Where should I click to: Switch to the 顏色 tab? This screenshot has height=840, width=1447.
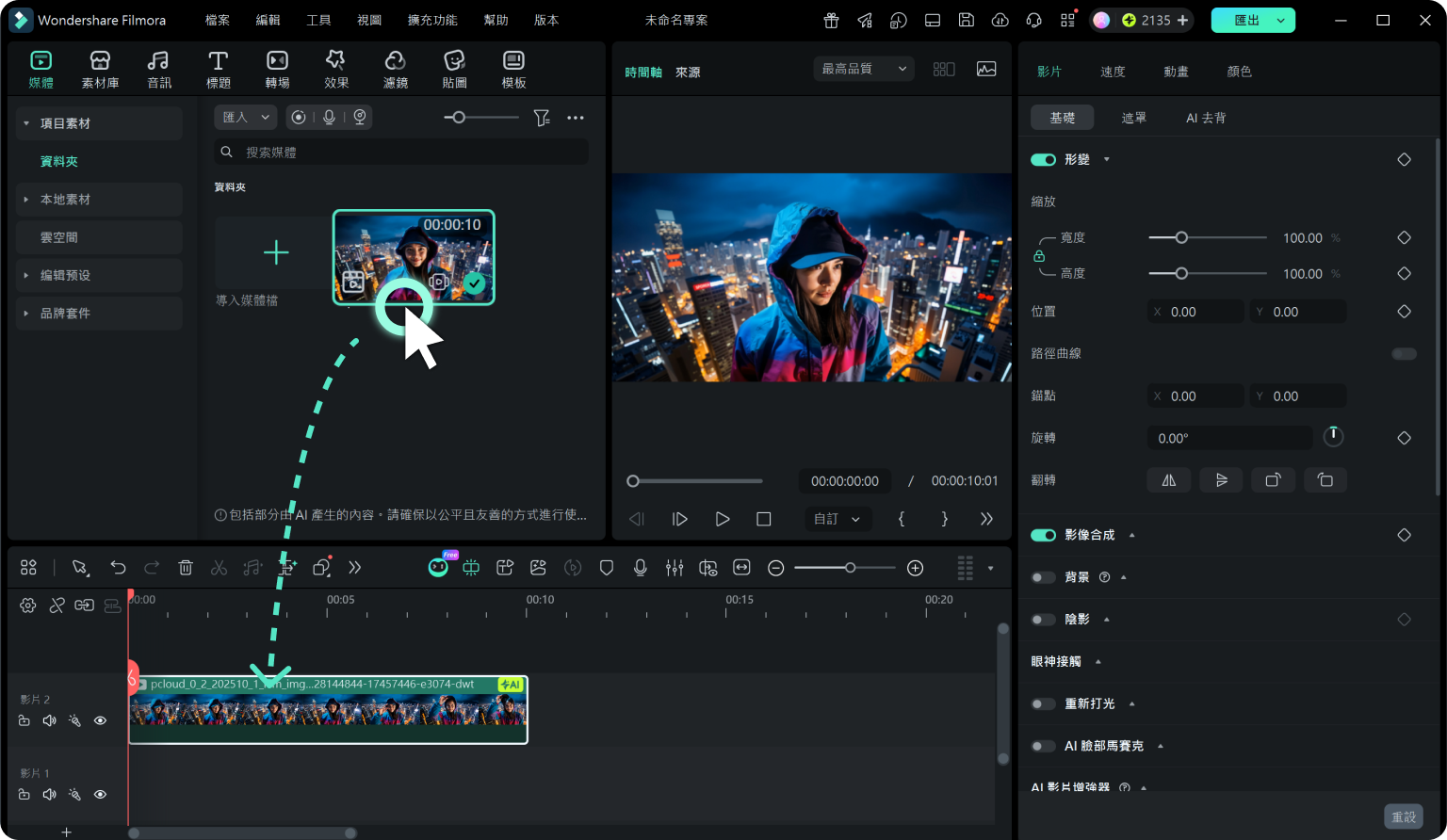pyautogui.click(x=1240, y=72)
